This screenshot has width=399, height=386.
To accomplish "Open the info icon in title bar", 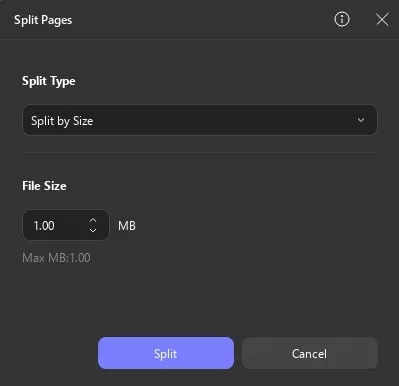I will [x=342, y=19].
